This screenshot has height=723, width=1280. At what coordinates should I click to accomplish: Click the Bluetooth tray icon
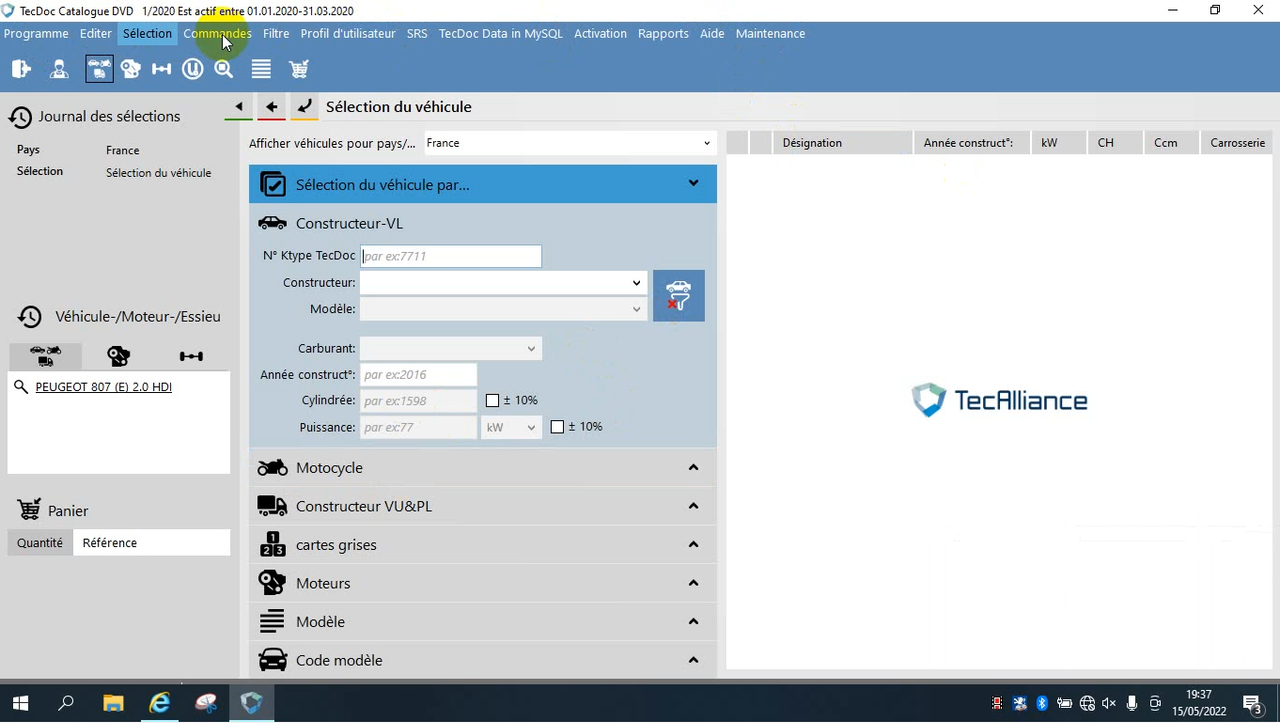tap(1041, 703)
